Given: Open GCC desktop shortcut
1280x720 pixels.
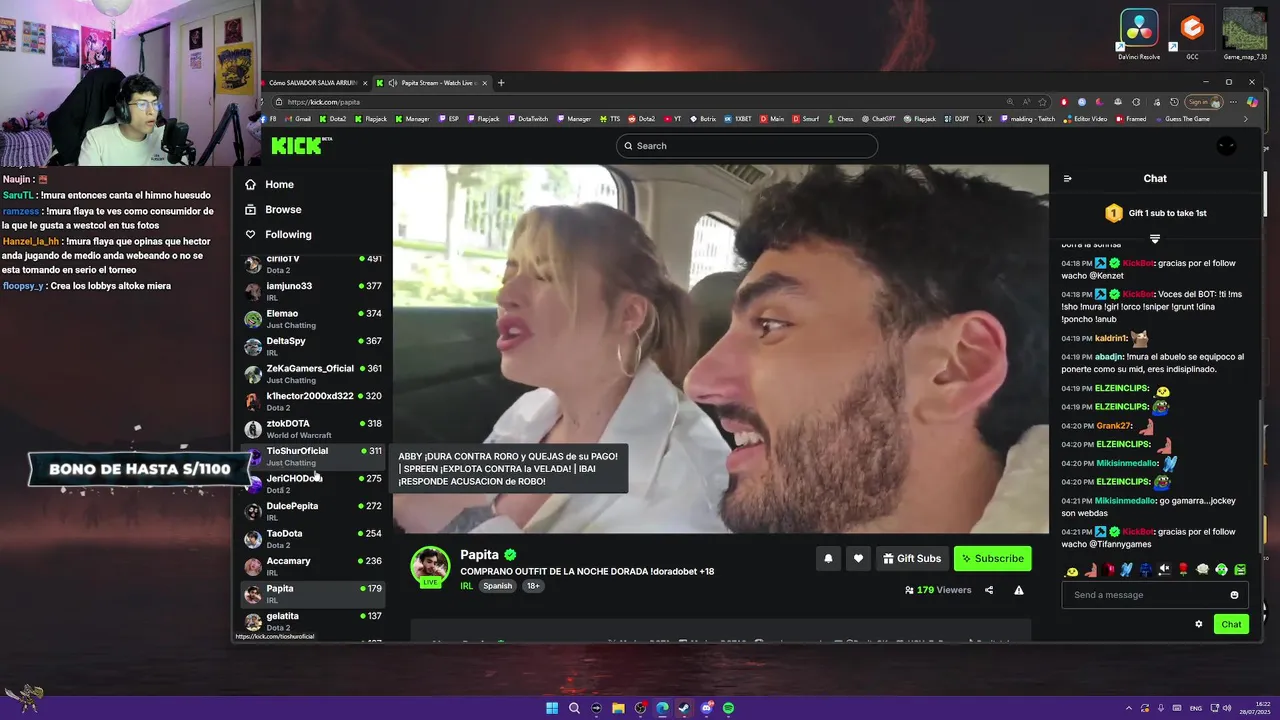Looking at the screenshot, I should 1192,34.
